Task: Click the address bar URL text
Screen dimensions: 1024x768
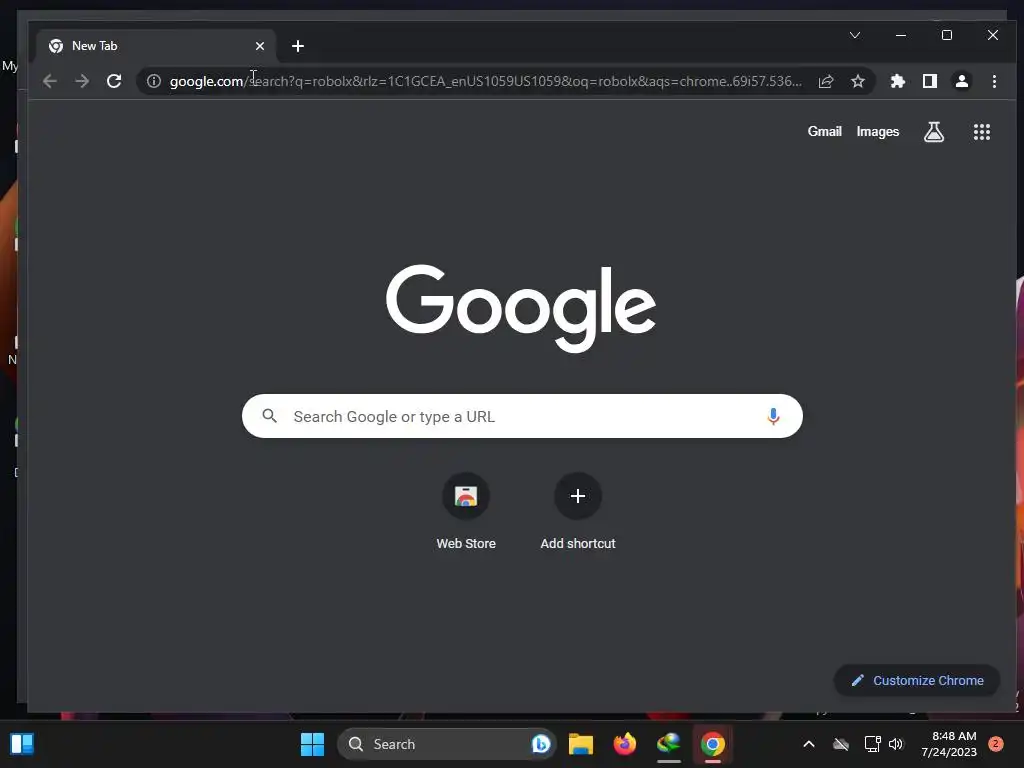Action: 485,81
